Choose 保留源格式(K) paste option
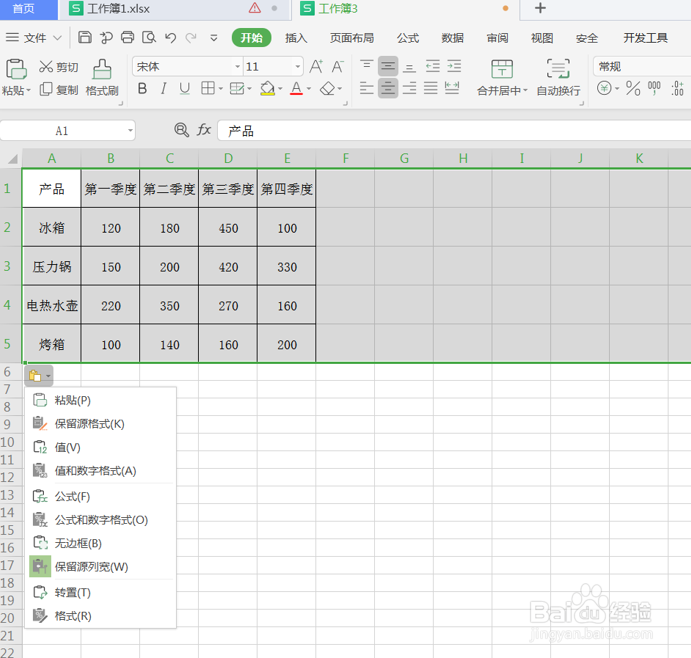The width and height of the screenshot is (691, 658). coord(101,424)
